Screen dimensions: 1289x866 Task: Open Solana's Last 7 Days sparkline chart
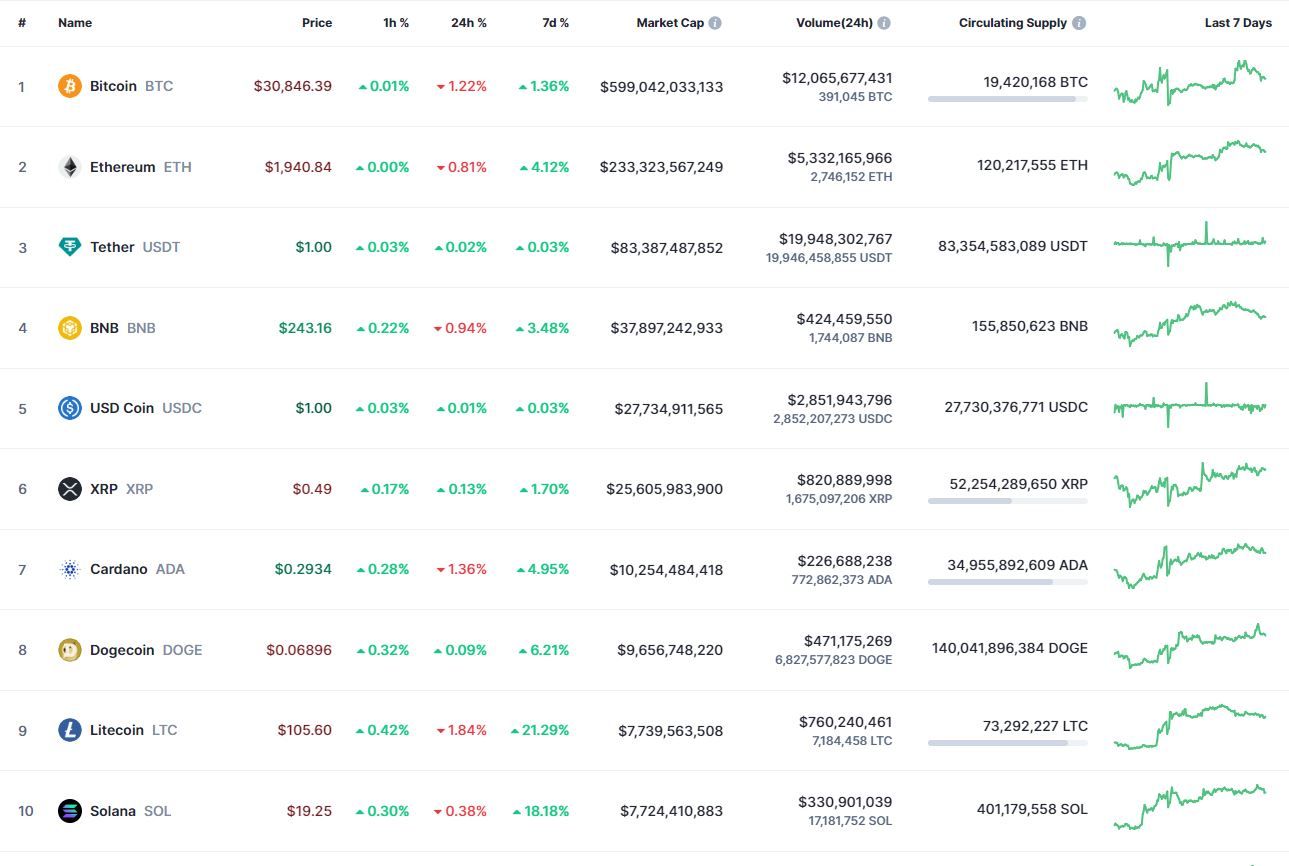pos(1190,807)
